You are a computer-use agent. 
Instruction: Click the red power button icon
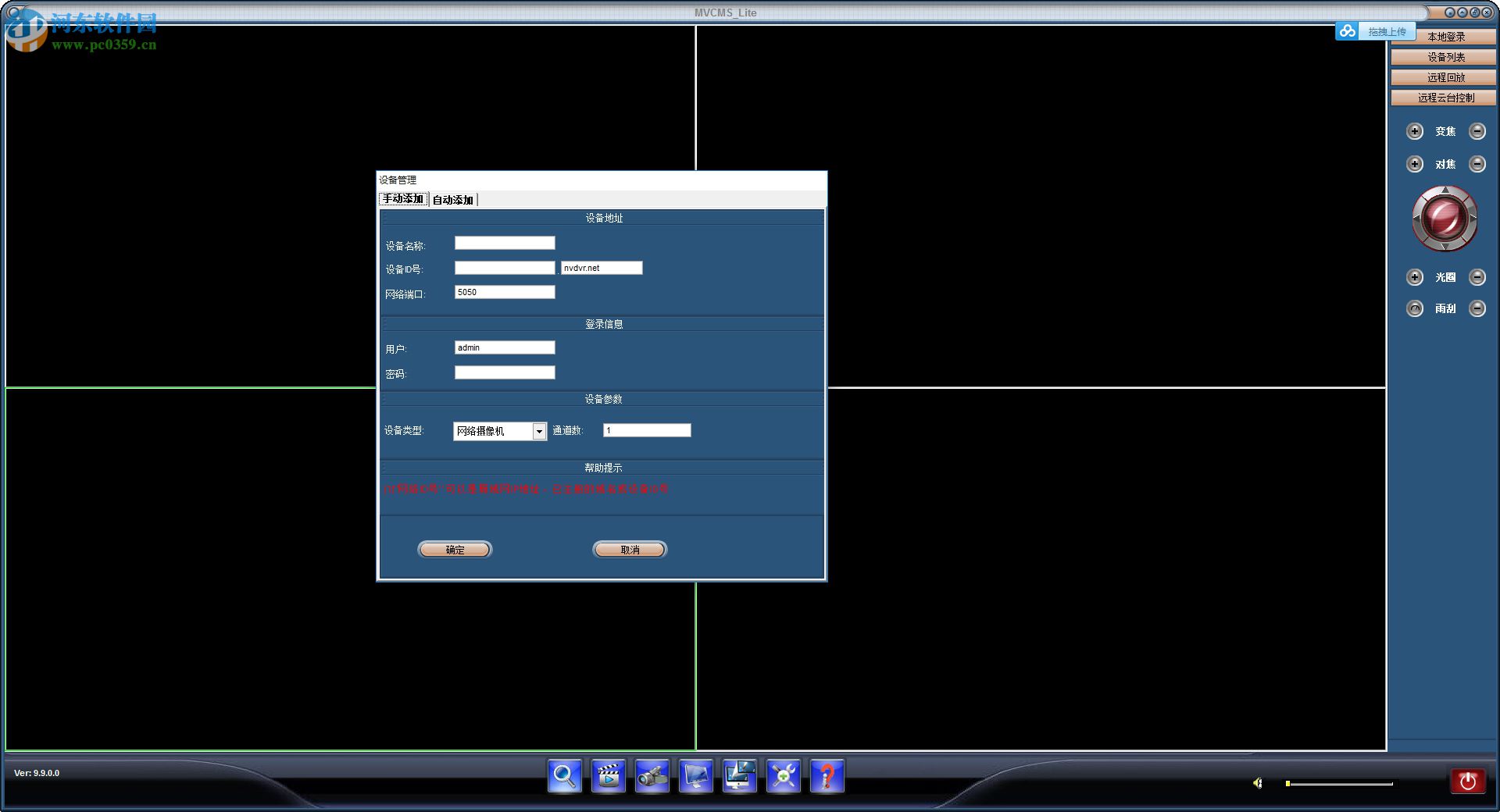click(1467, 781)
